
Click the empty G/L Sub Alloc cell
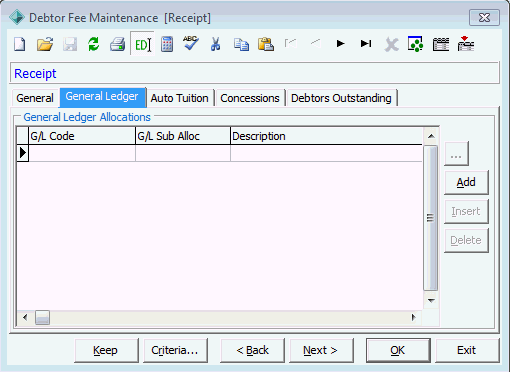(183, 153)
